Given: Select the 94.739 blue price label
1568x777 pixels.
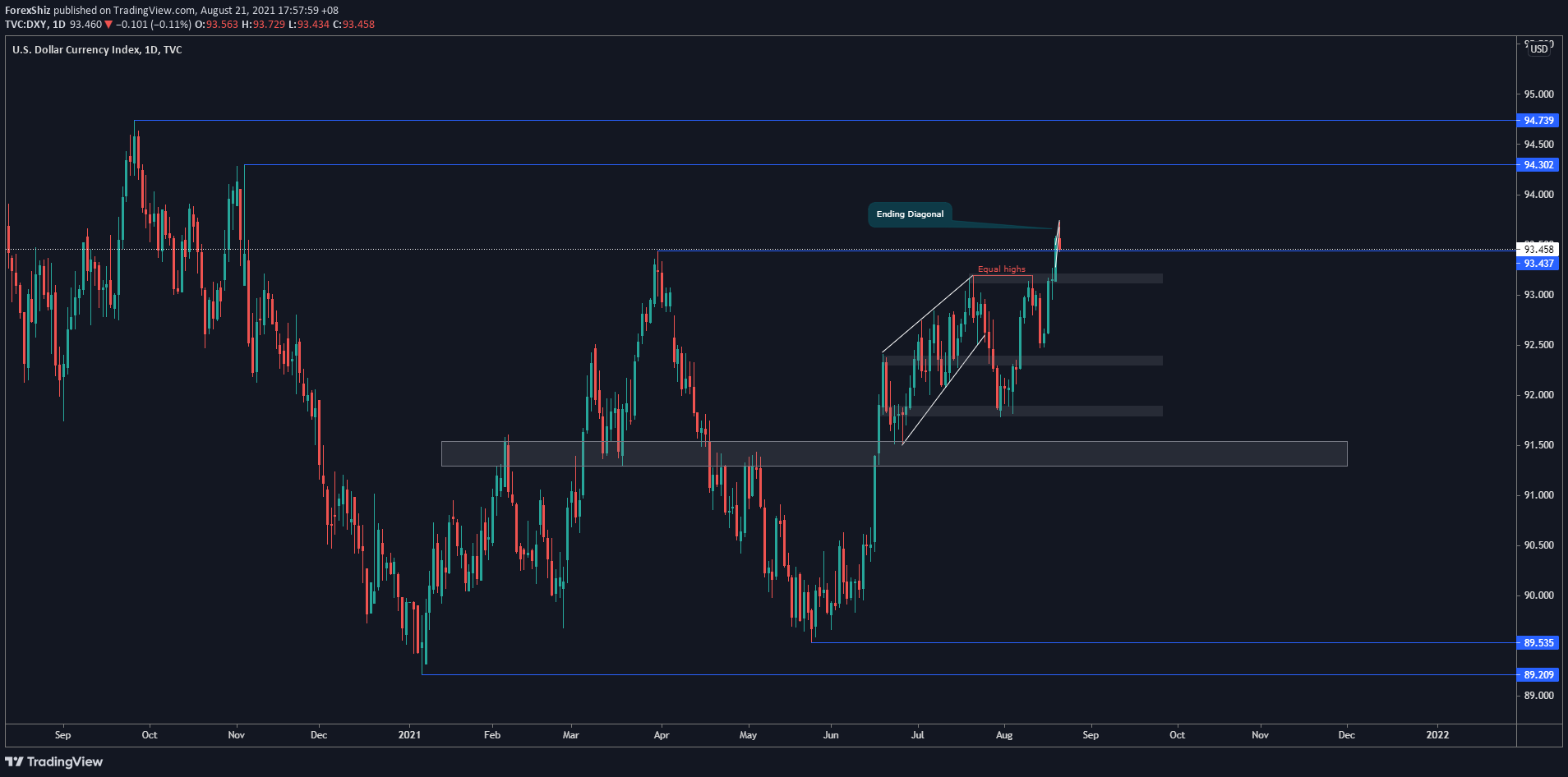Looking at the screenshot, I should point(1538,121).
